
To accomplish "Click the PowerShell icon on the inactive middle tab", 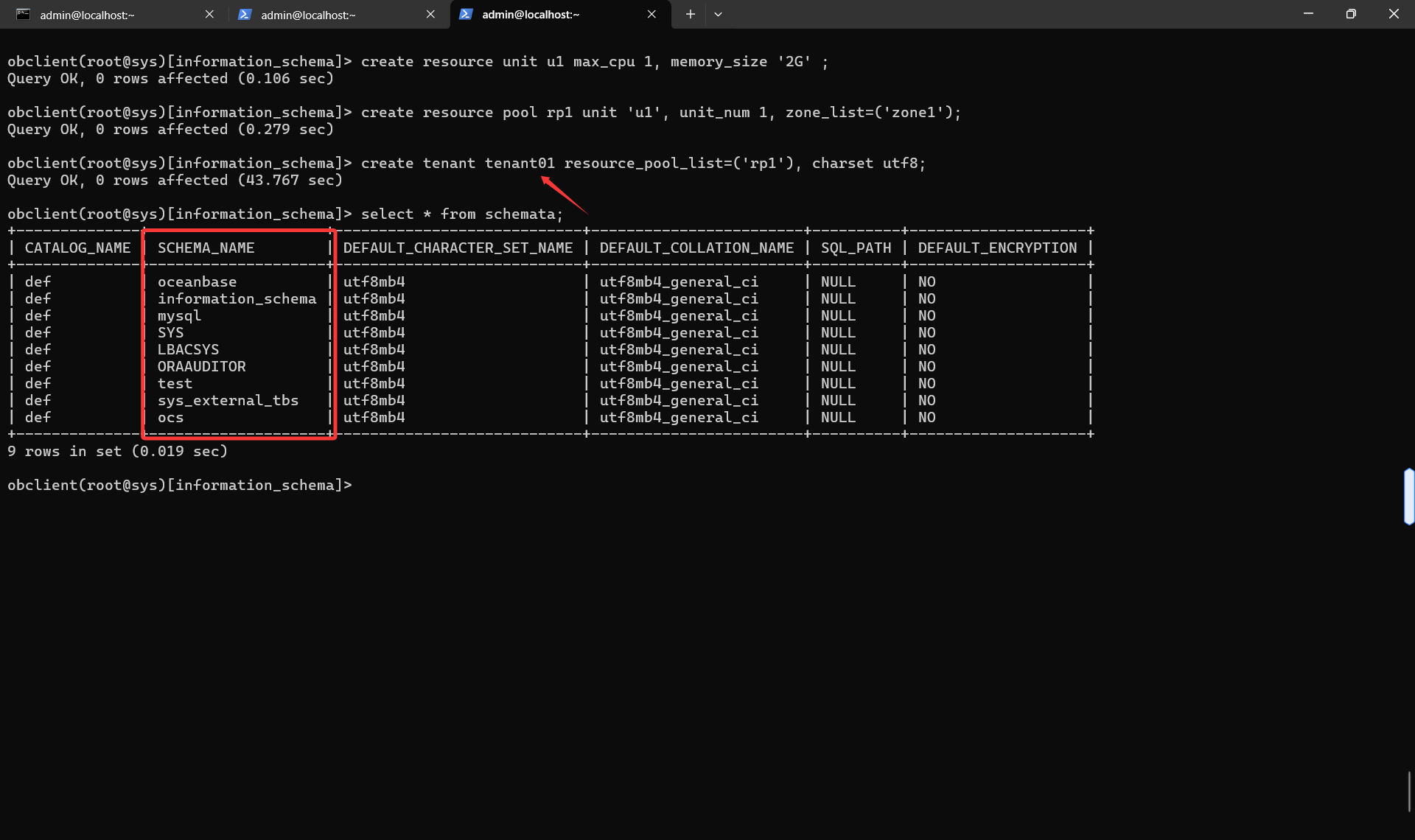I will coord(245,14).
